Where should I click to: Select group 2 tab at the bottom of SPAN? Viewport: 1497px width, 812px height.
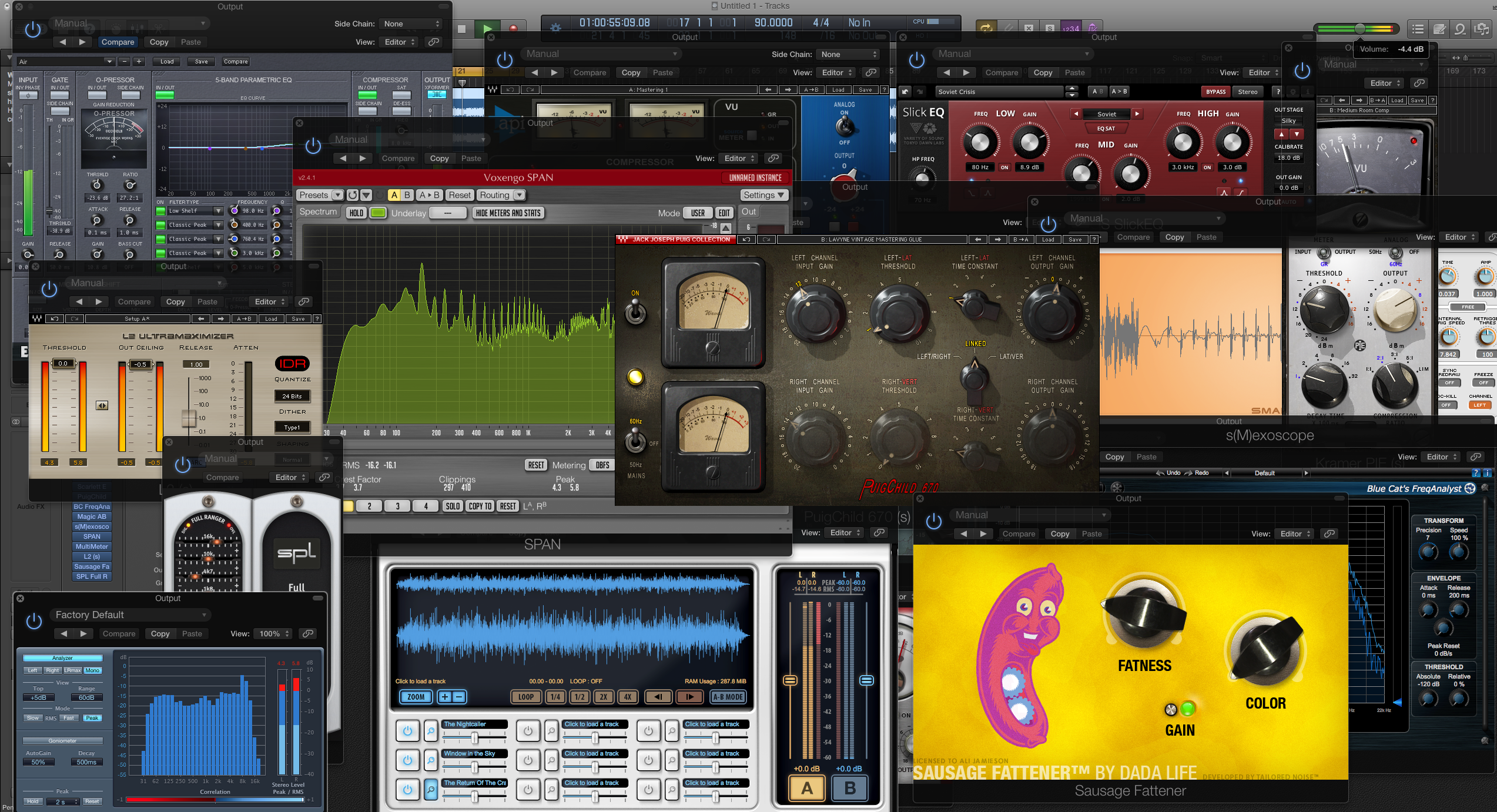coord(369,506)
